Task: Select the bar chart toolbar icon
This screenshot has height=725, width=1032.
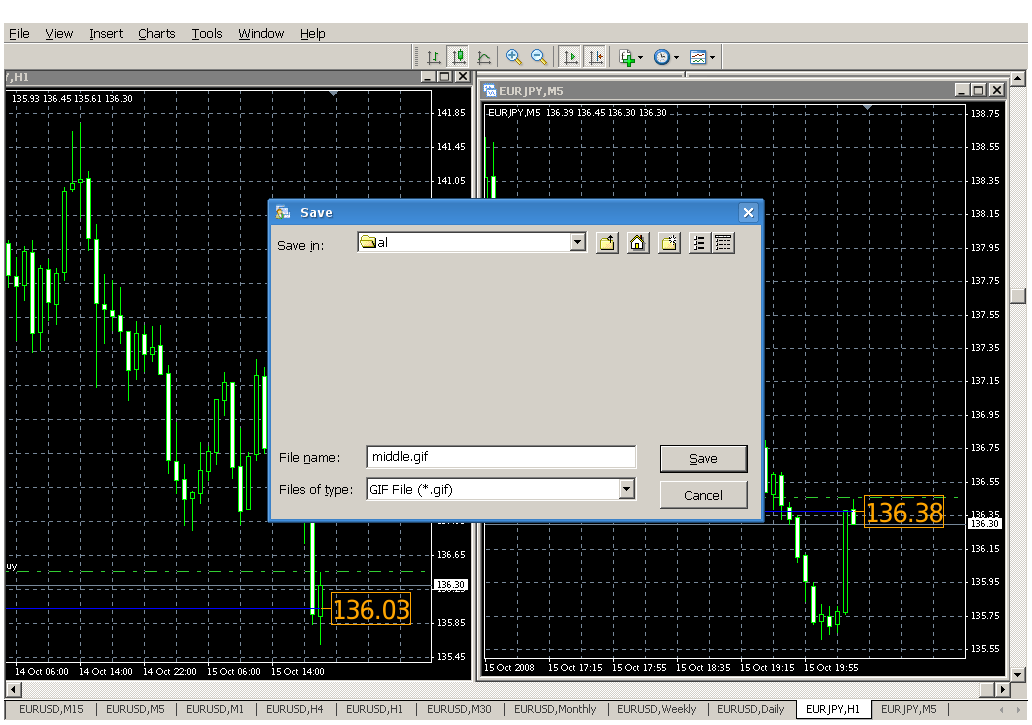Action: [434, 58]
